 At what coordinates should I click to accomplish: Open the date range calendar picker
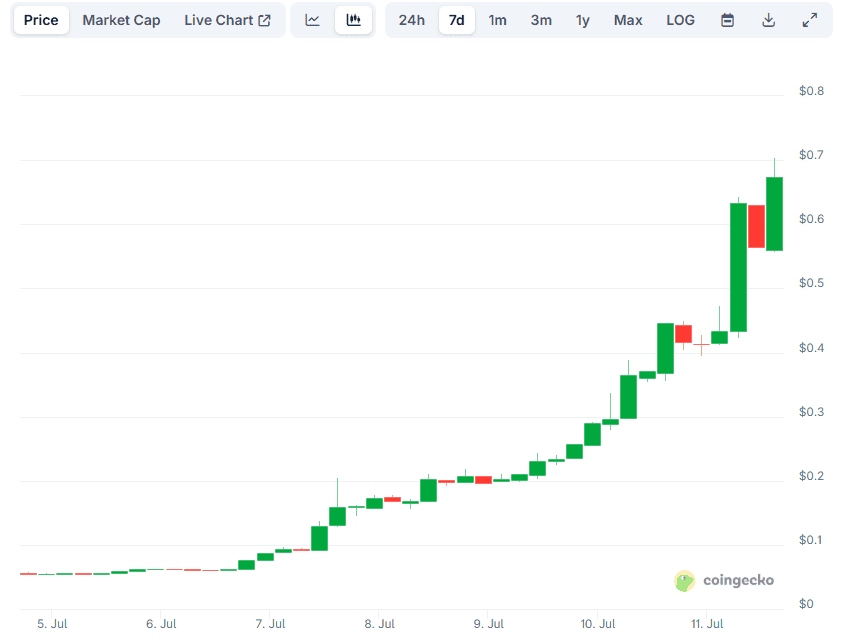(727, 20)
